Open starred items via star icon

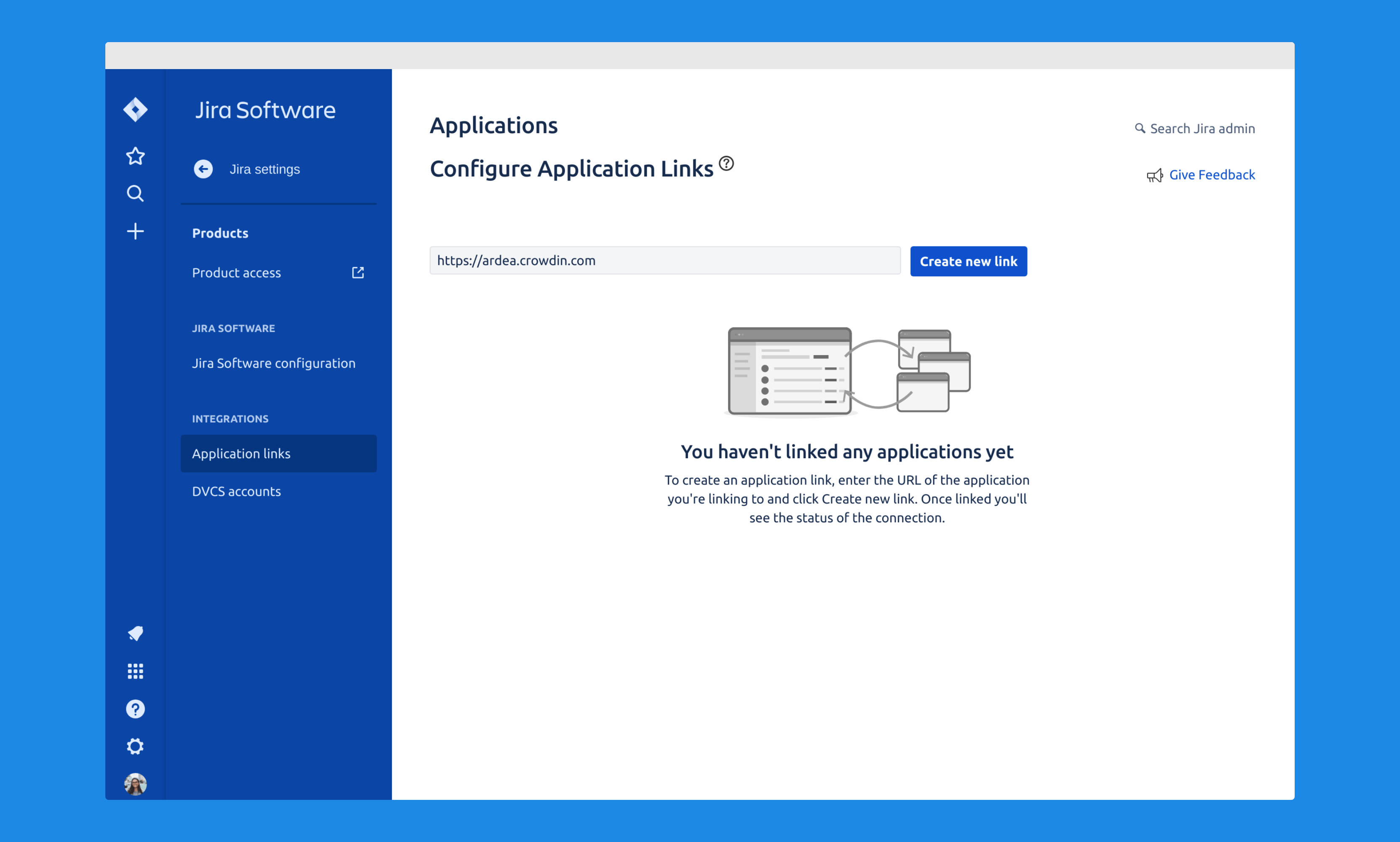coord(135,155)
